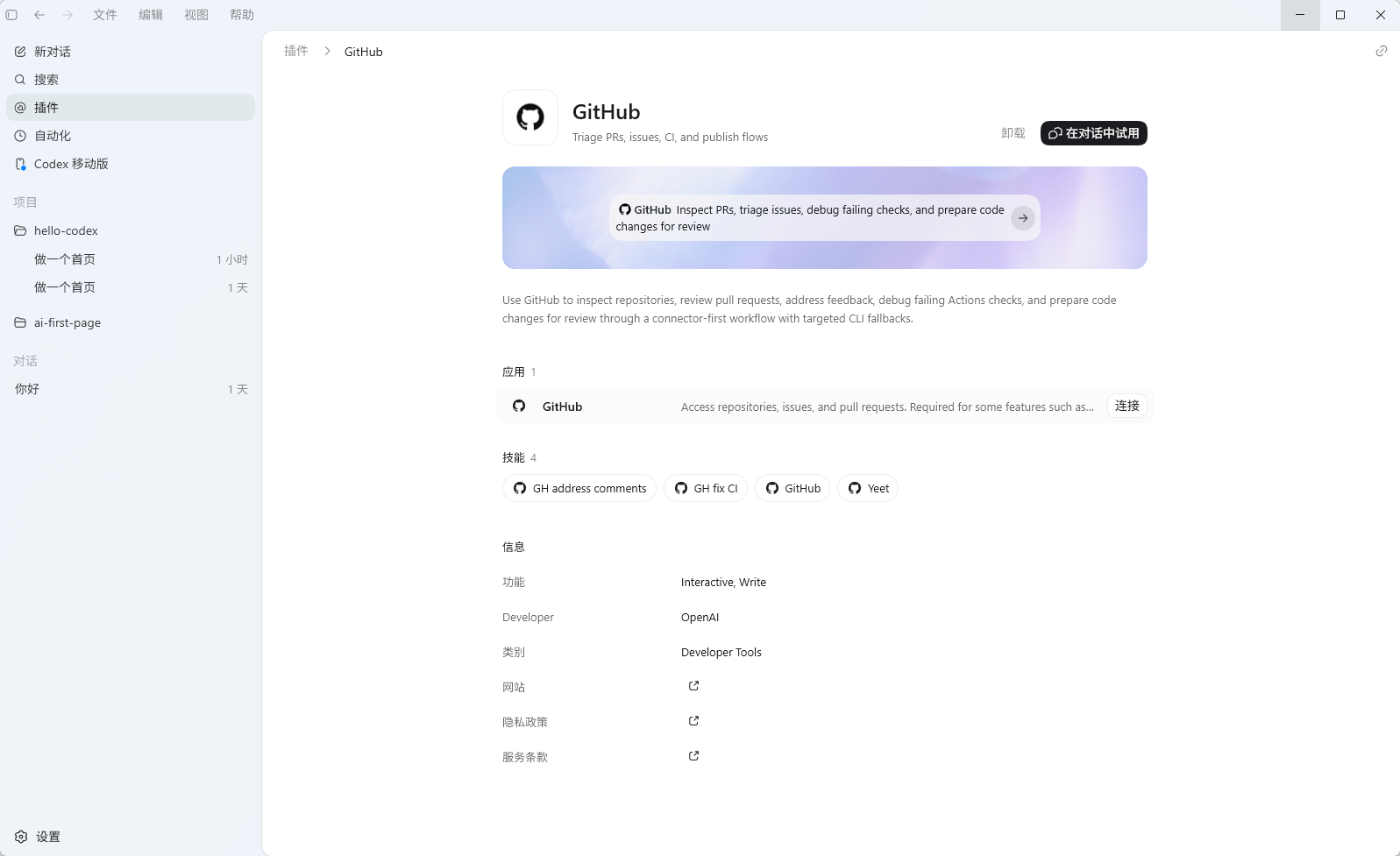1400x856 pixels.
Task: Click the 新对话 compose icon
Action: point(20,52)
